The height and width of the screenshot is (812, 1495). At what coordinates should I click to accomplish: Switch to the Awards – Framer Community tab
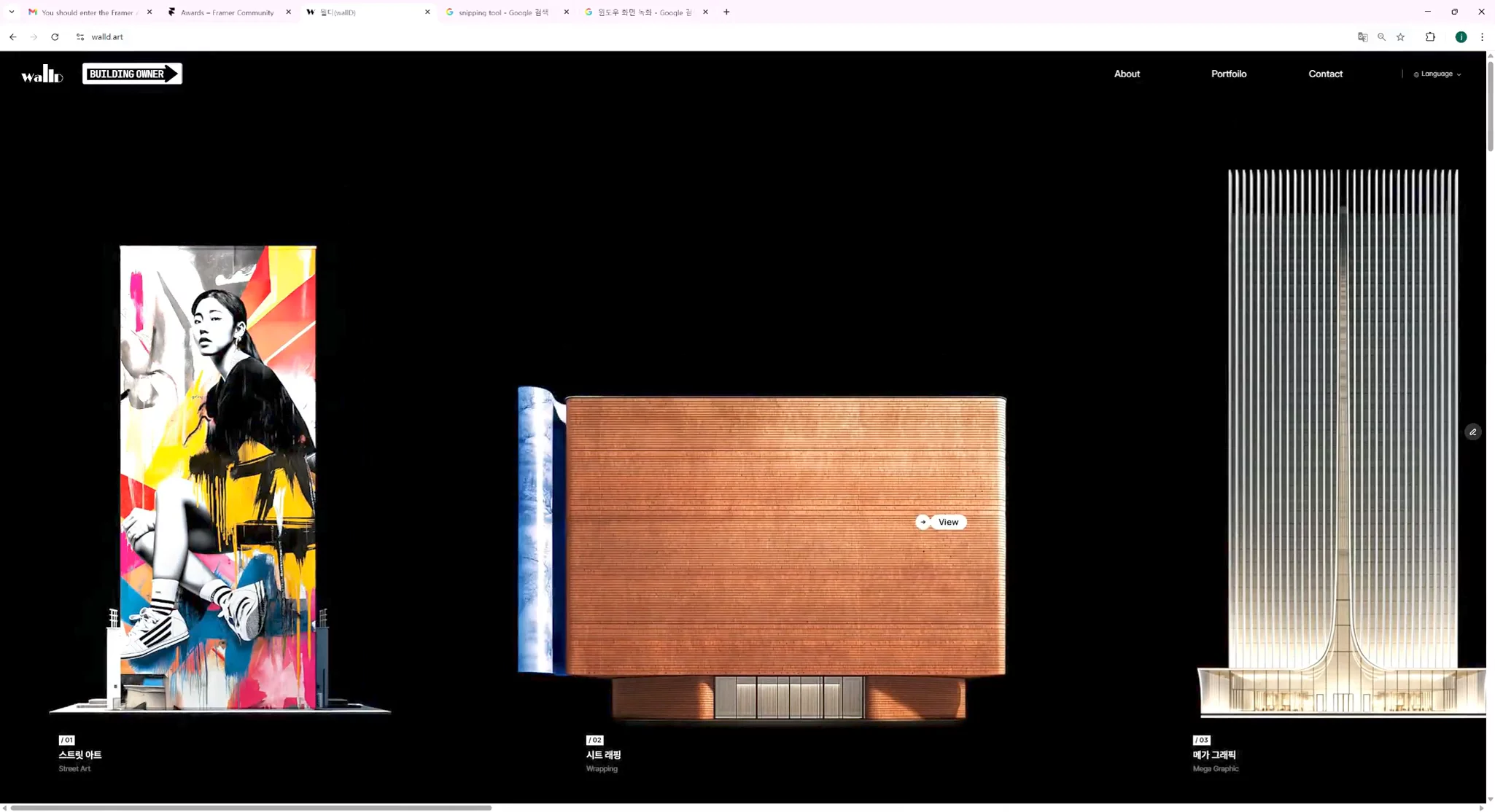pos(228,12)
